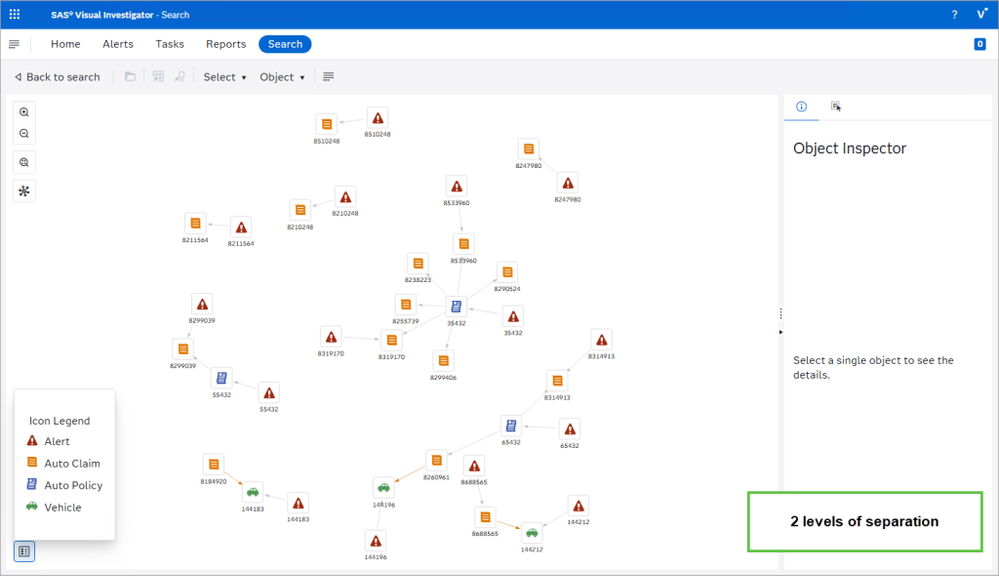Viewport: 999px width, 576px height.
Task: Select Alert node 8314913
Action: 601,340
